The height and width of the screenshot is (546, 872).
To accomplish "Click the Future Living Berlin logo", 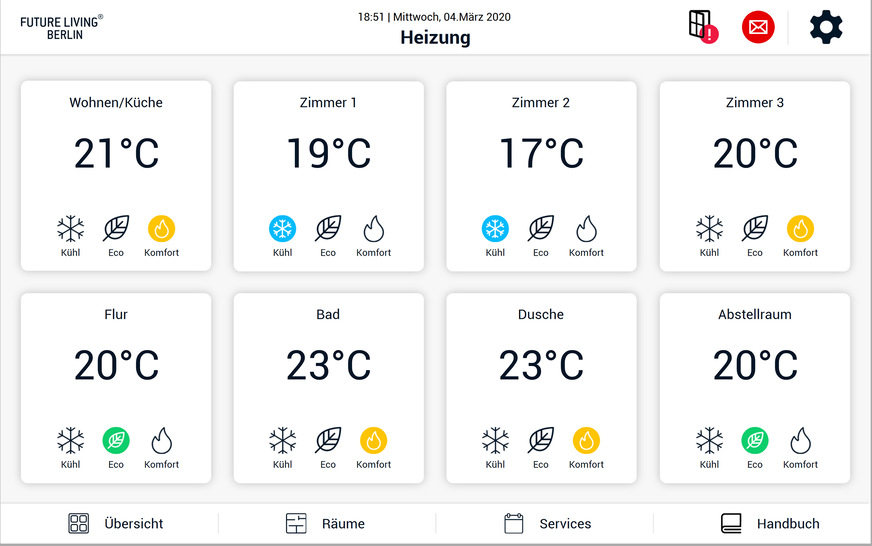I will [x=63, y=27].
